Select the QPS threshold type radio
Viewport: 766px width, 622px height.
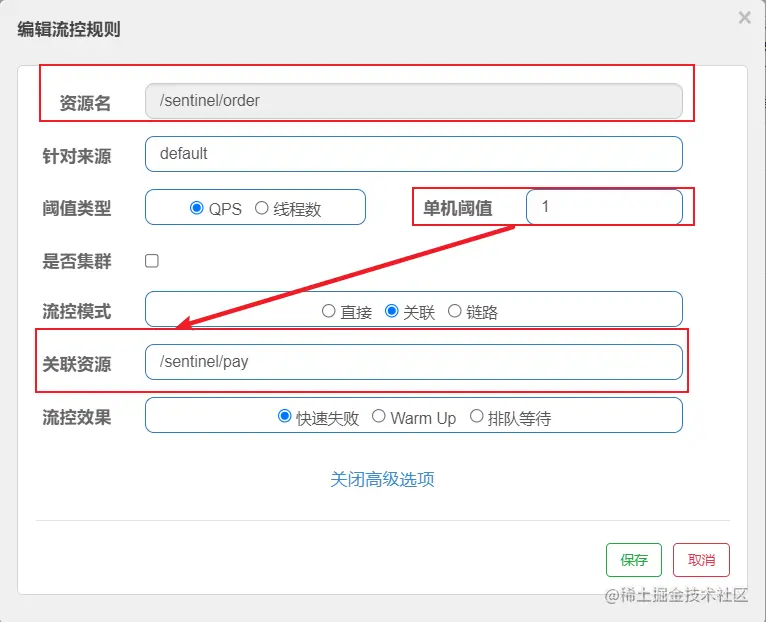click(196, 208)
